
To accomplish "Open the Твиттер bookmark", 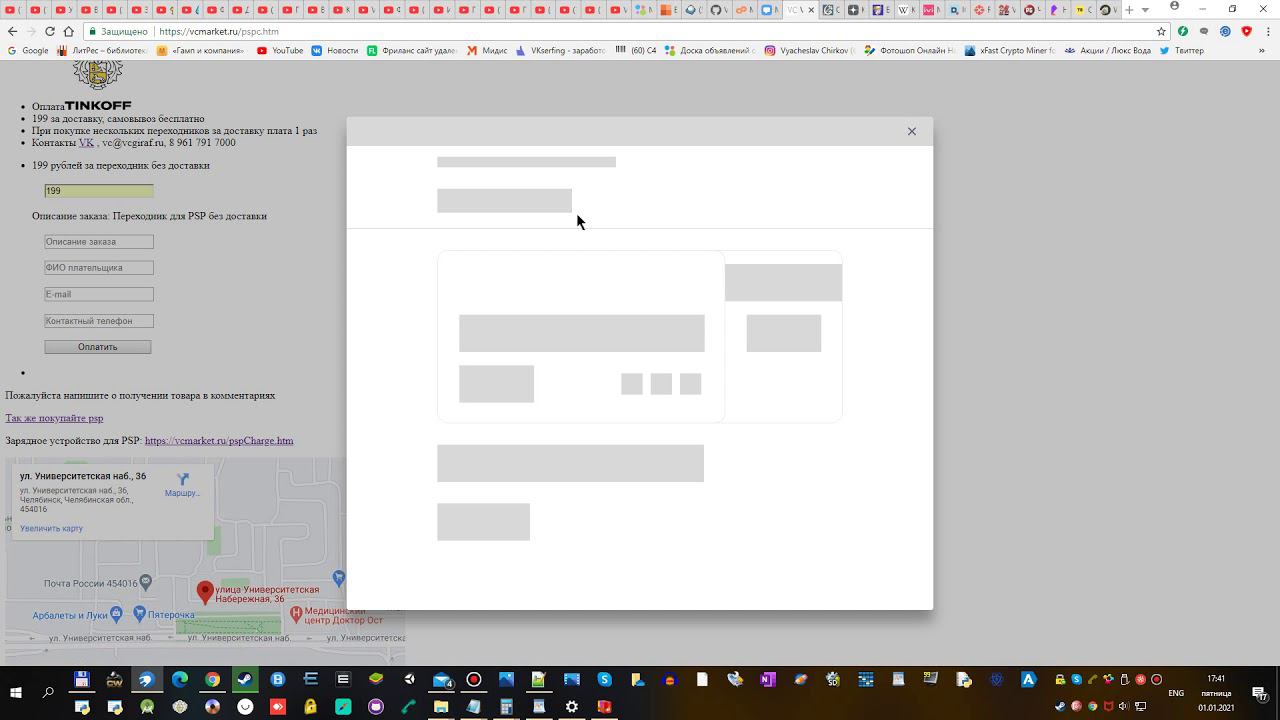I will pos(1181,50).
